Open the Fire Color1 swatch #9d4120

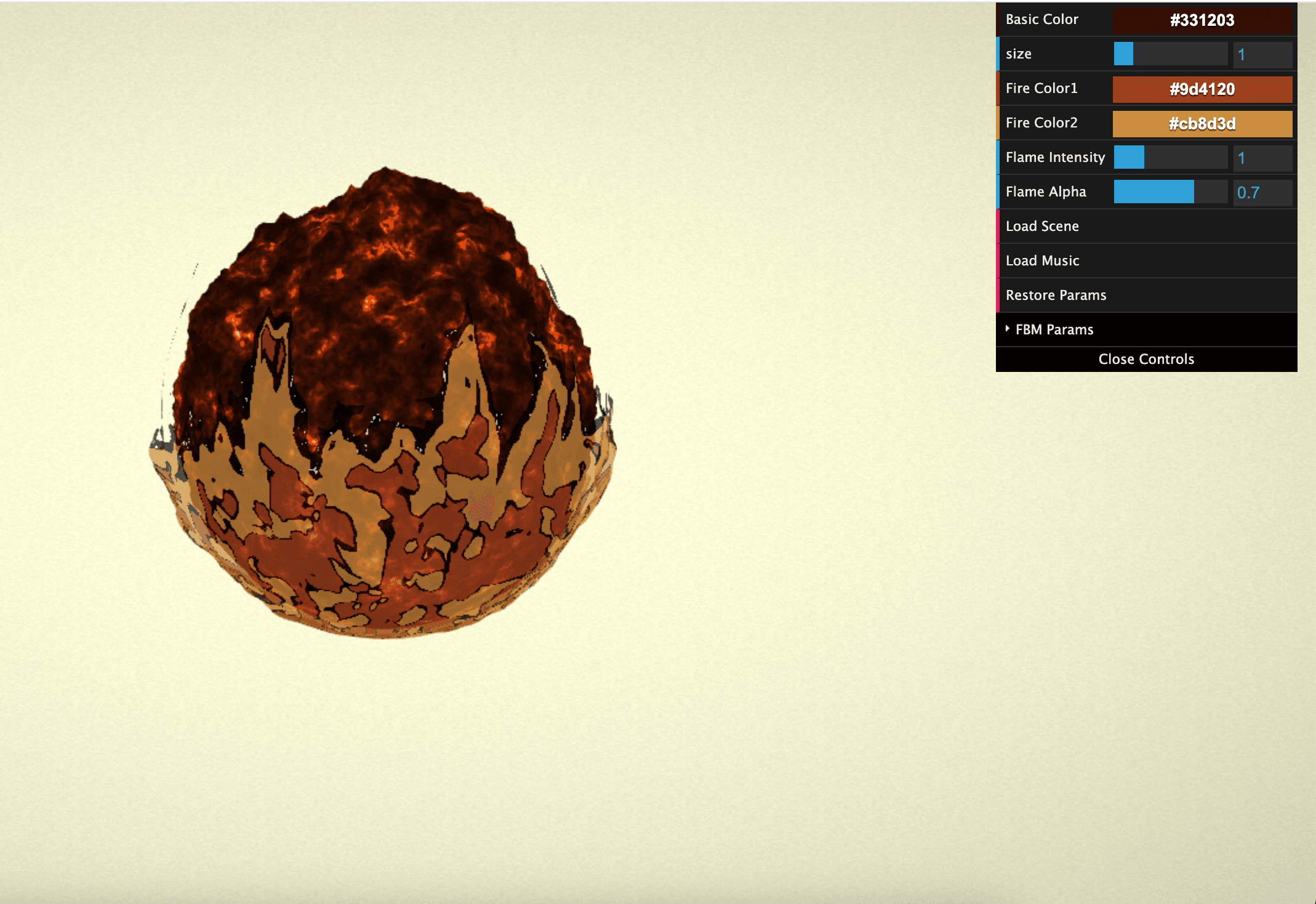click(1202, 89)
